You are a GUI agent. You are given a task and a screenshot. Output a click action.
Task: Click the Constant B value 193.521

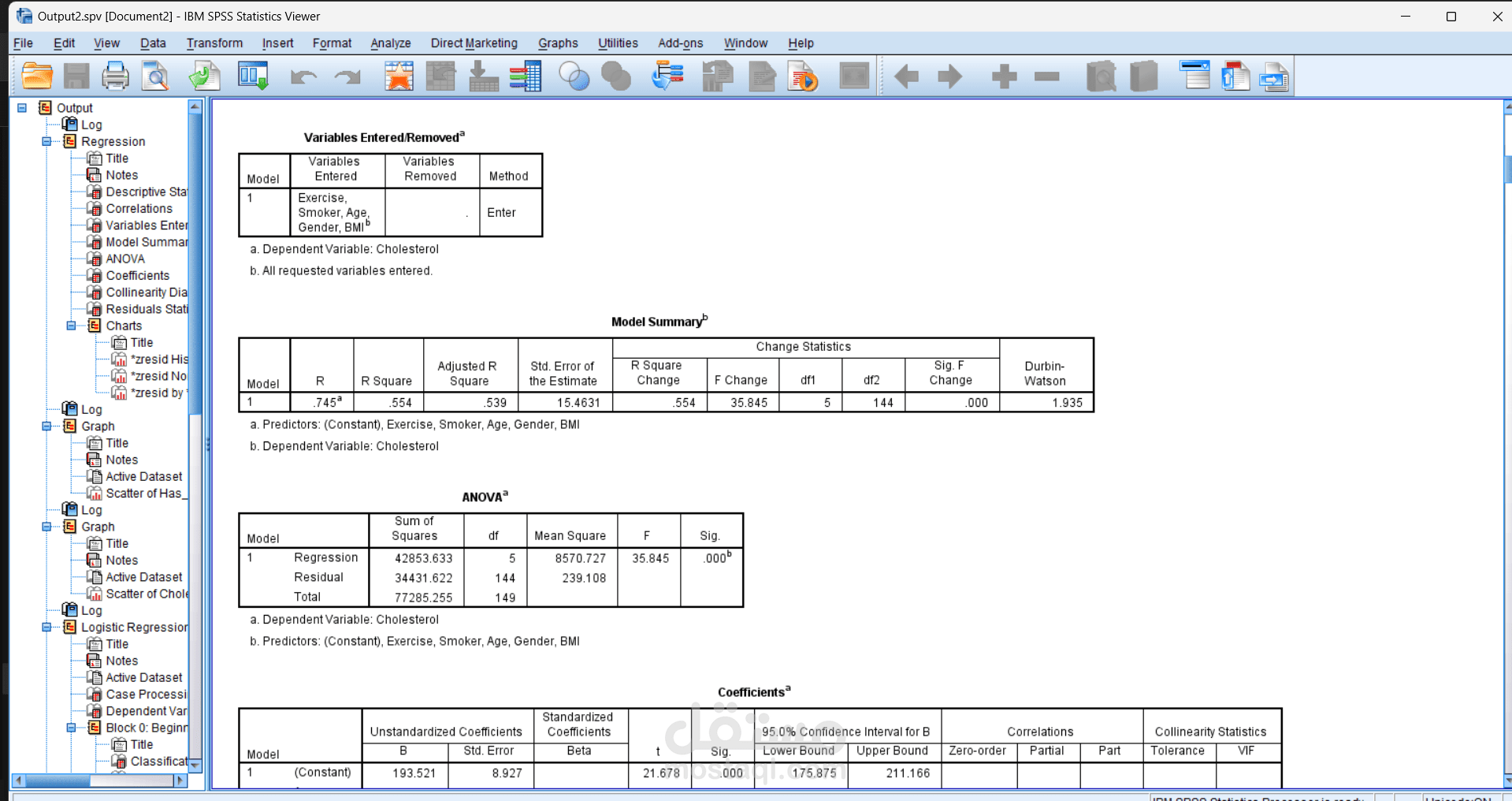[414, 773]
